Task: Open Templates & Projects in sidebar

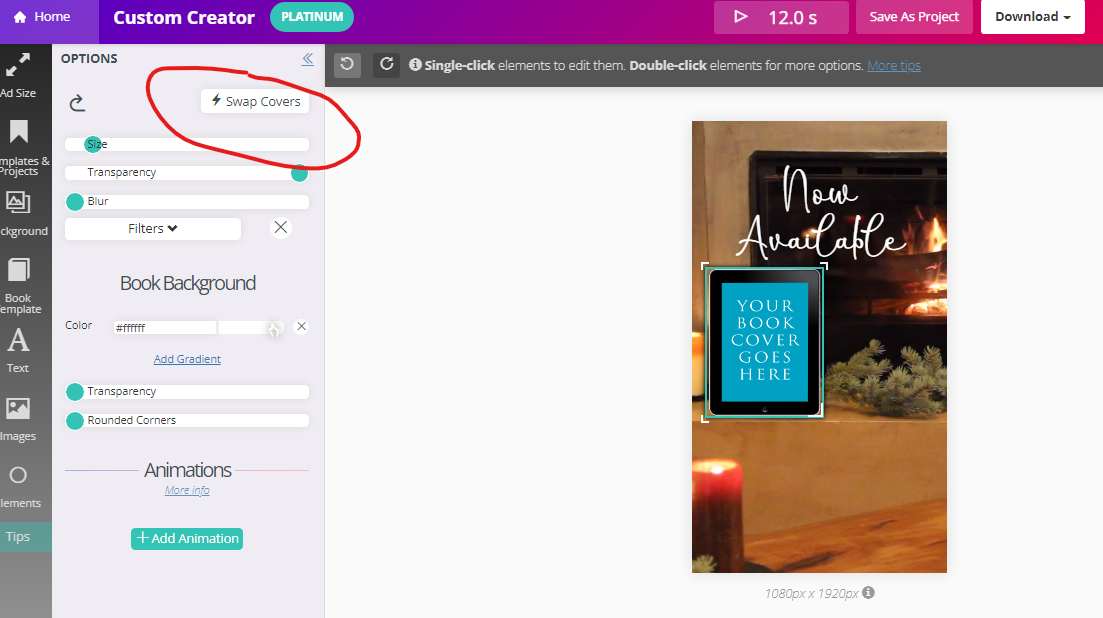Action: pyautogui.click(x=18, y=146)
